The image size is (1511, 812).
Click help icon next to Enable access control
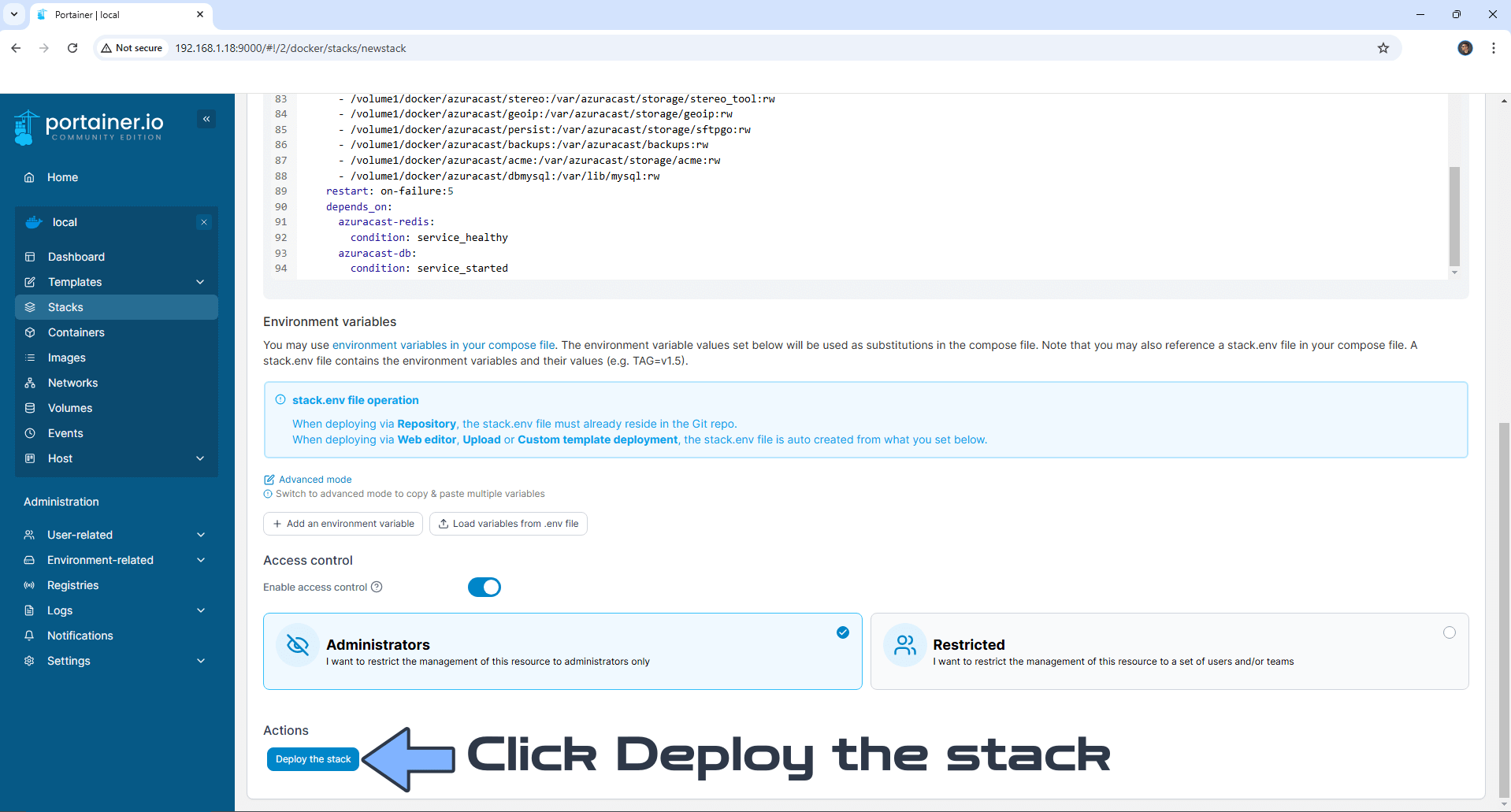377,587
